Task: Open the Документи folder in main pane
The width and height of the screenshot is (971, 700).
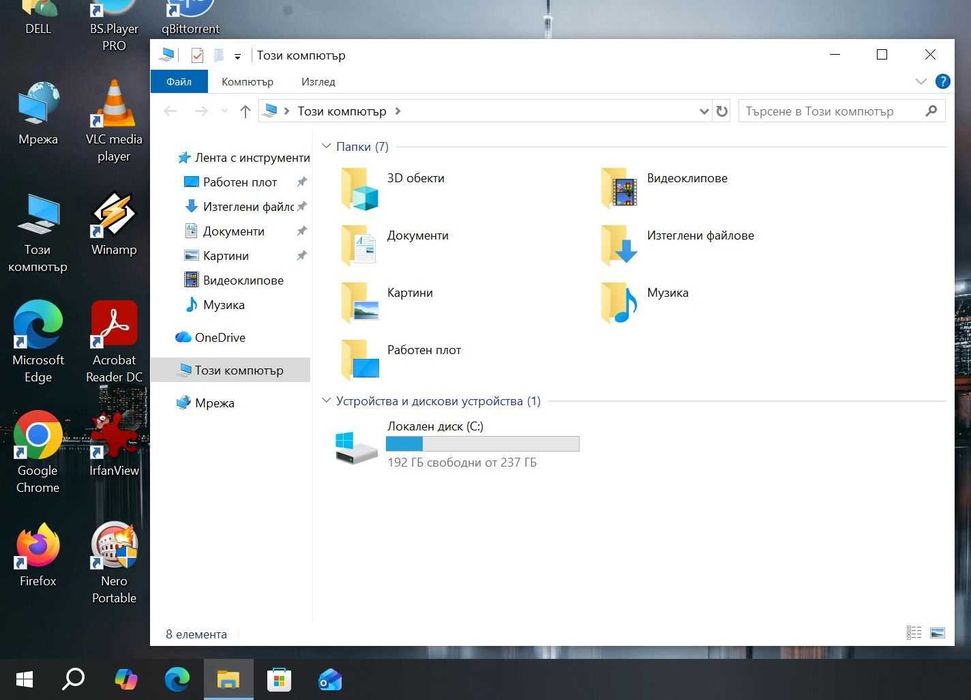Action: pos(394,245)
